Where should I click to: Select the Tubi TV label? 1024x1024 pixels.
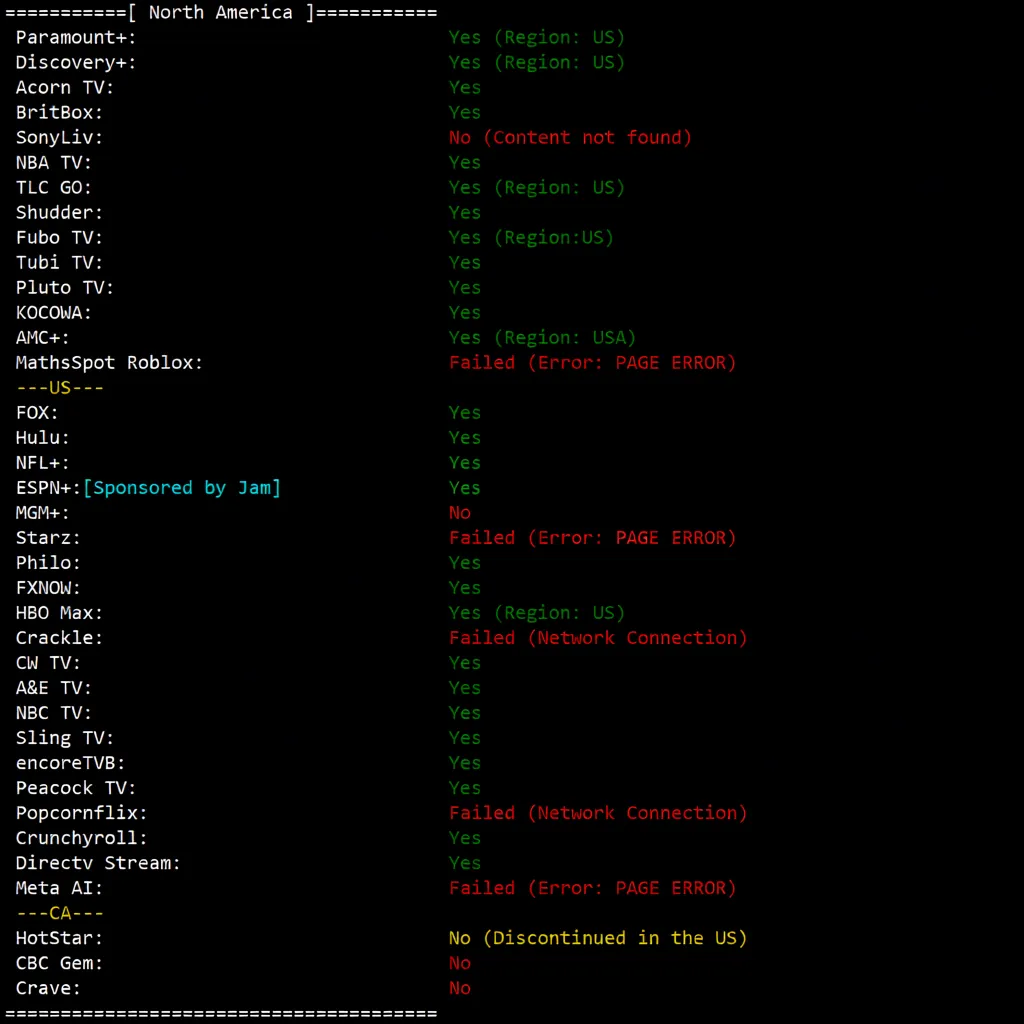pyautogui.click(x=59, y=263)
